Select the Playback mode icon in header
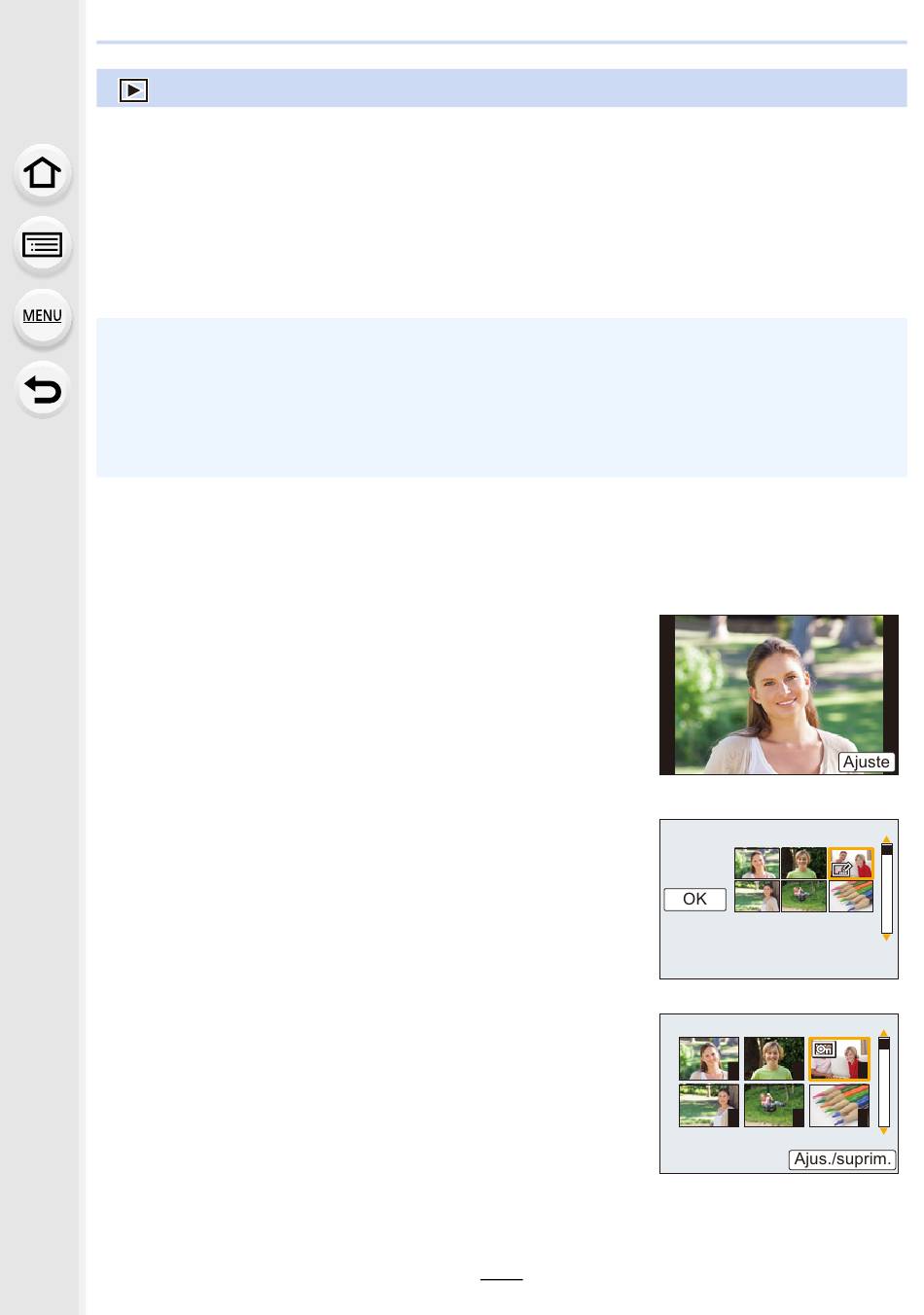 coord(133,90)
